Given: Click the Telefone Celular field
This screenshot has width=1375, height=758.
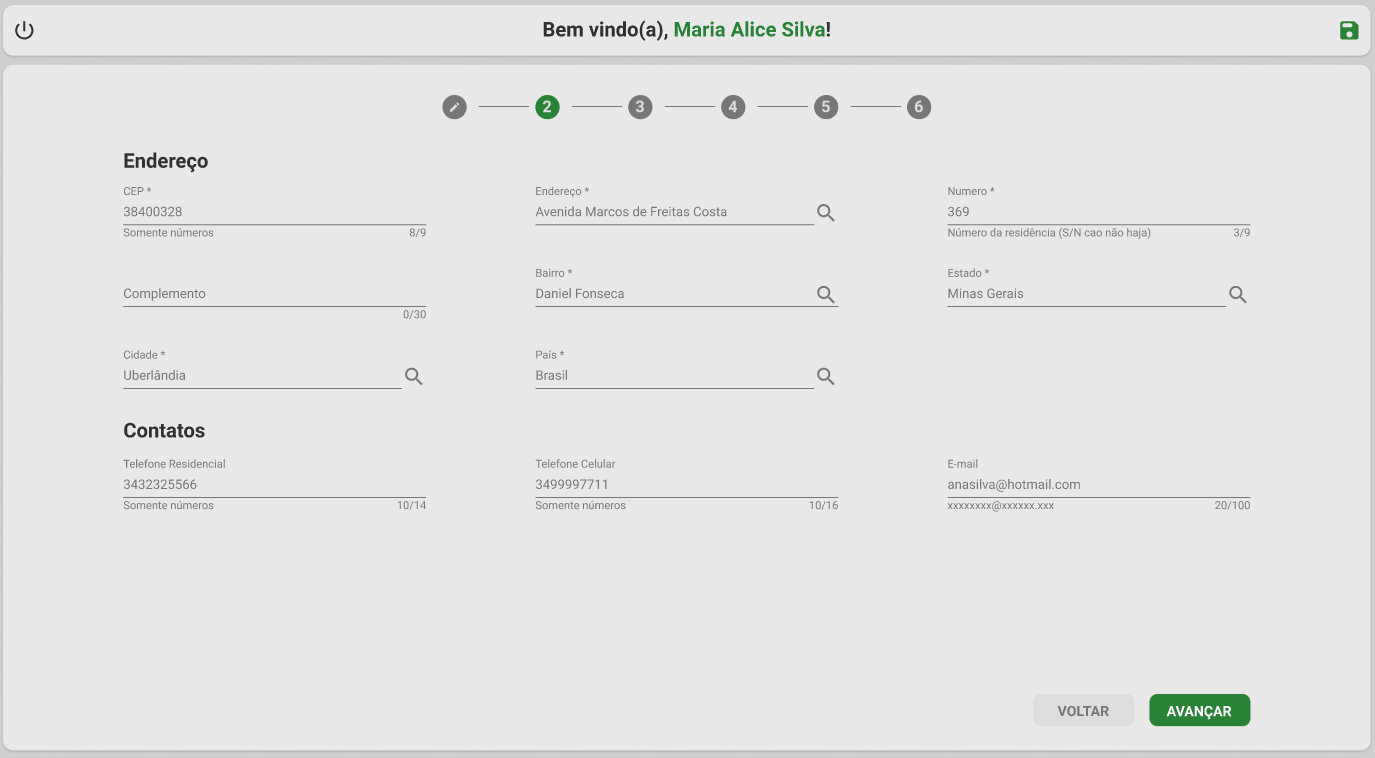Looking at the screenshot, I should [x=686, y=485].
